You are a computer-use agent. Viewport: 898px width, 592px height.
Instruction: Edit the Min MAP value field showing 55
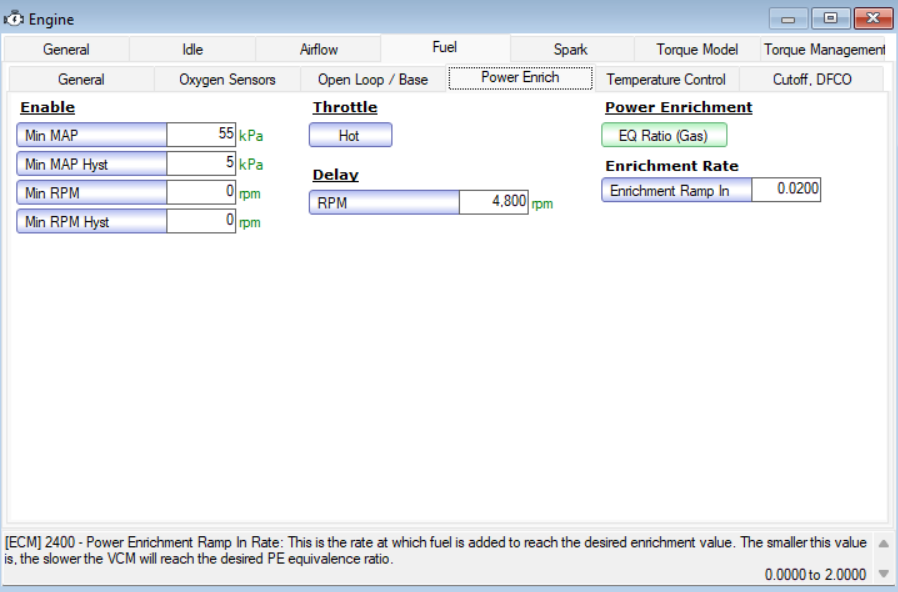click(x=201, y=135)
